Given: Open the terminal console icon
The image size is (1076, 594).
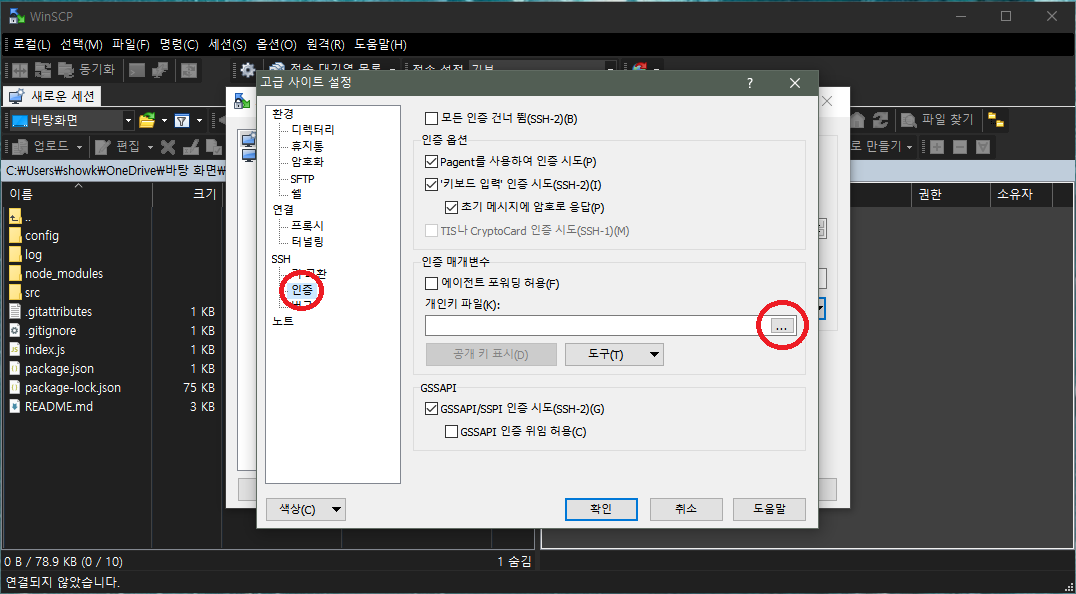Looking at the screenshot, I should click(137, 70).
